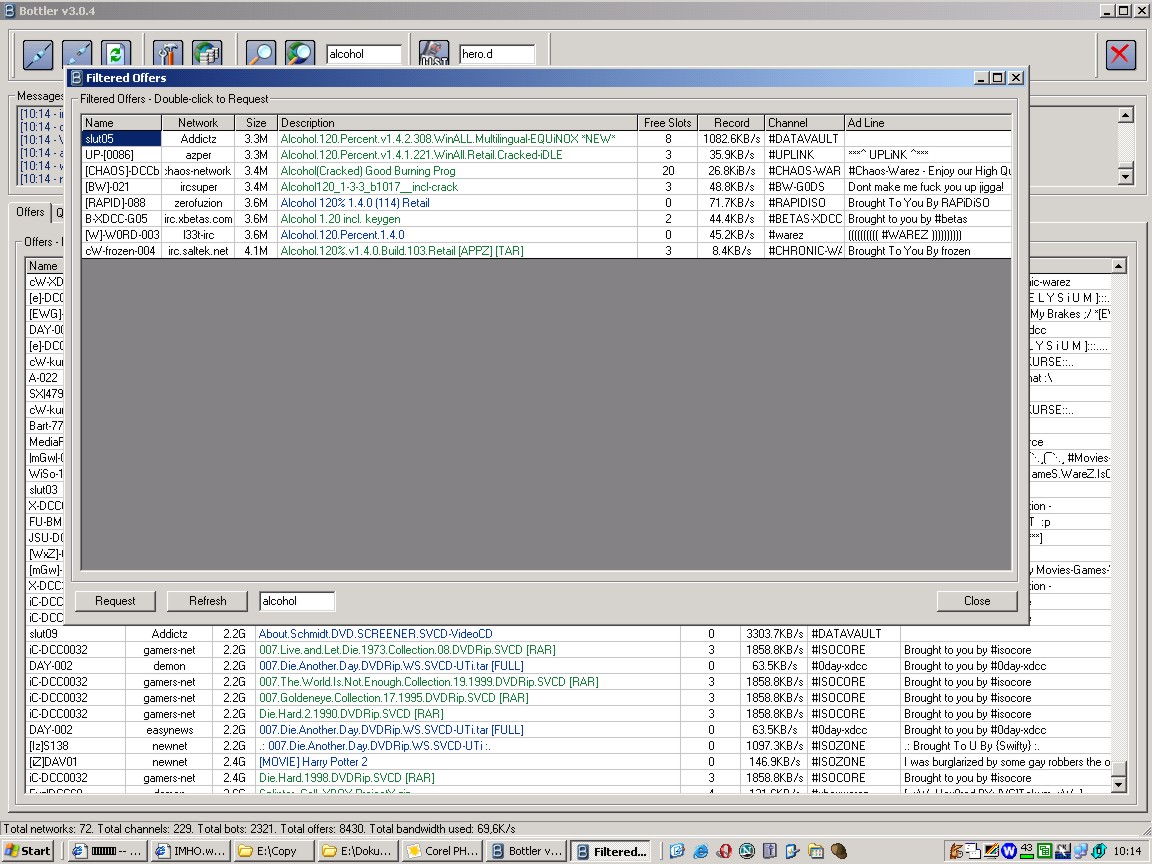1152x864 pixels.
Task: Click the green calculator tray icon
Action: (1045, 851)
